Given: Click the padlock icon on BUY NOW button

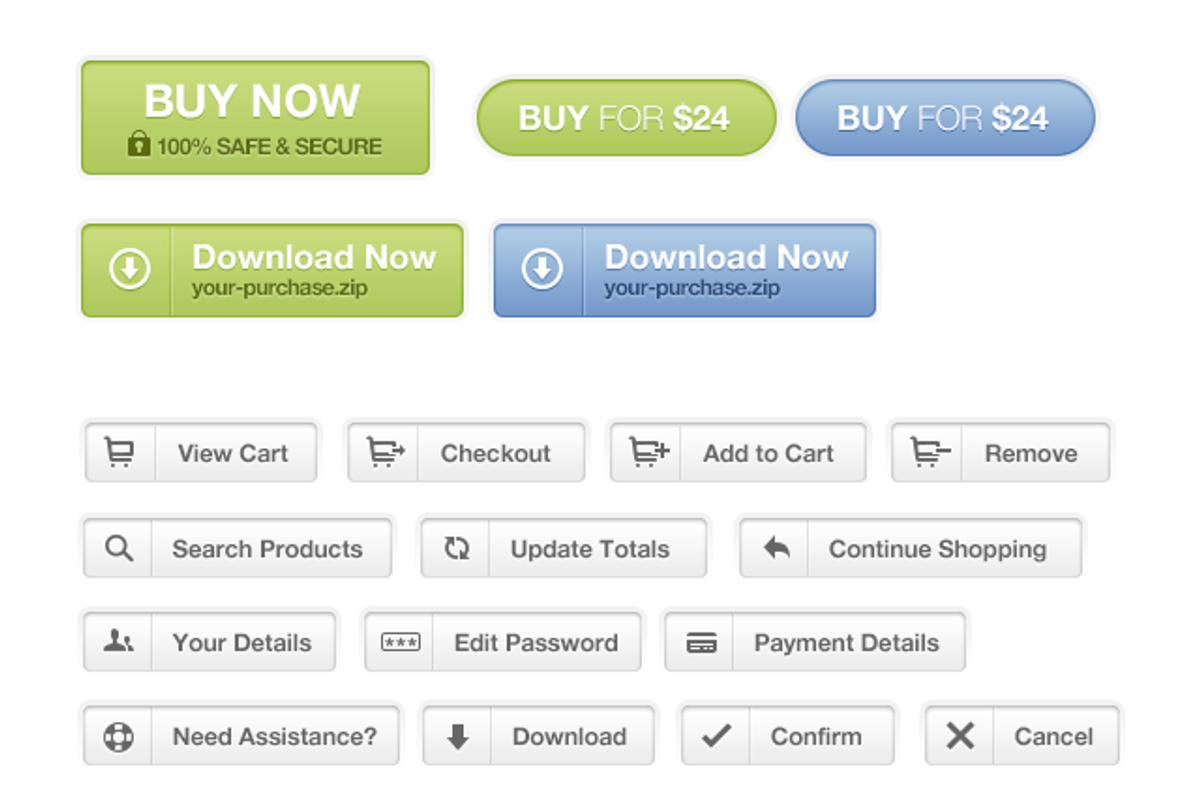Looking at the screenshot, I should pos(139,144).
